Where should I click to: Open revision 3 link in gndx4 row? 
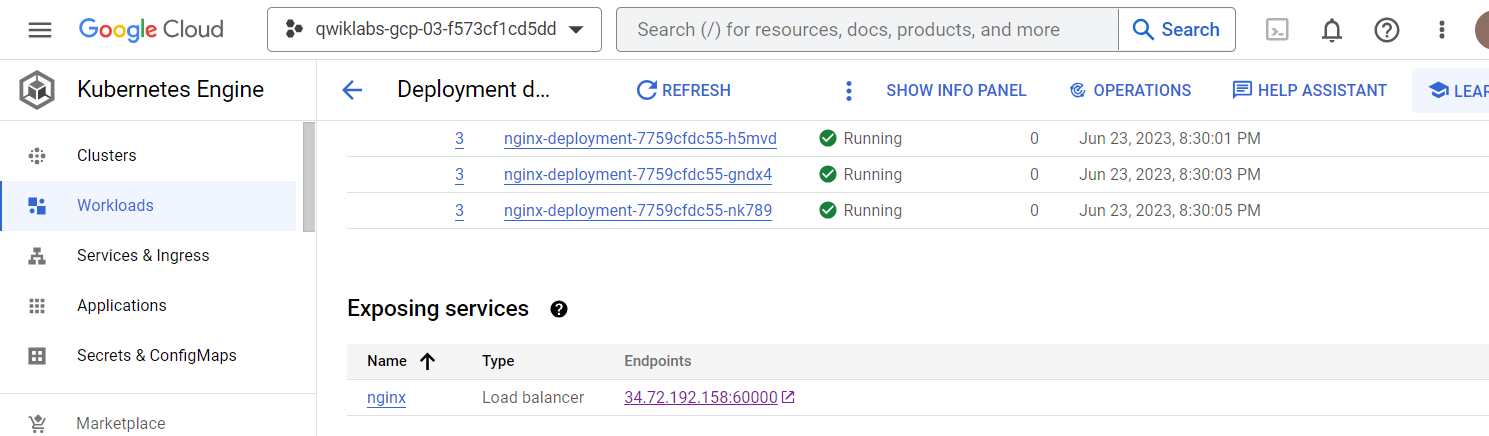tap(459, 174)
